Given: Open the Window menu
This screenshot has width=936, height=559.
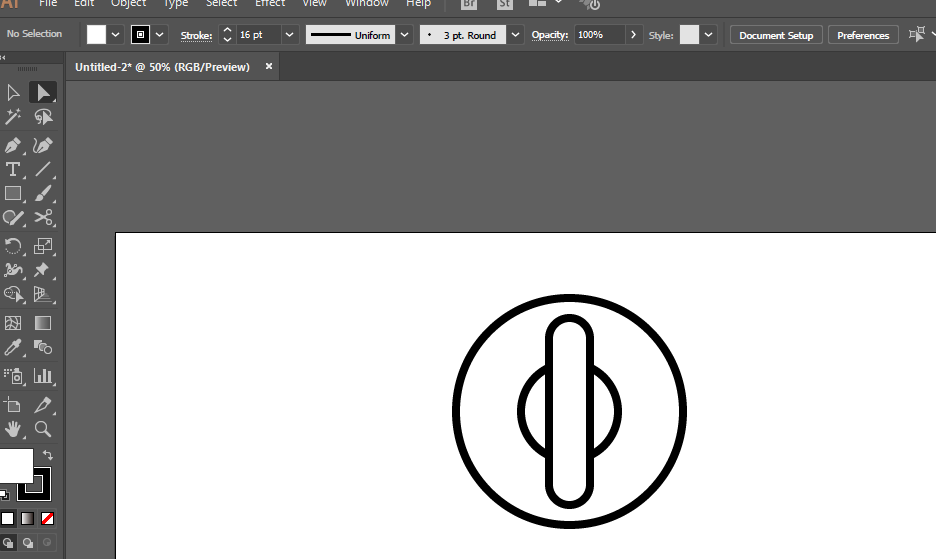Looking at the screenshot, I should point(366,4).
